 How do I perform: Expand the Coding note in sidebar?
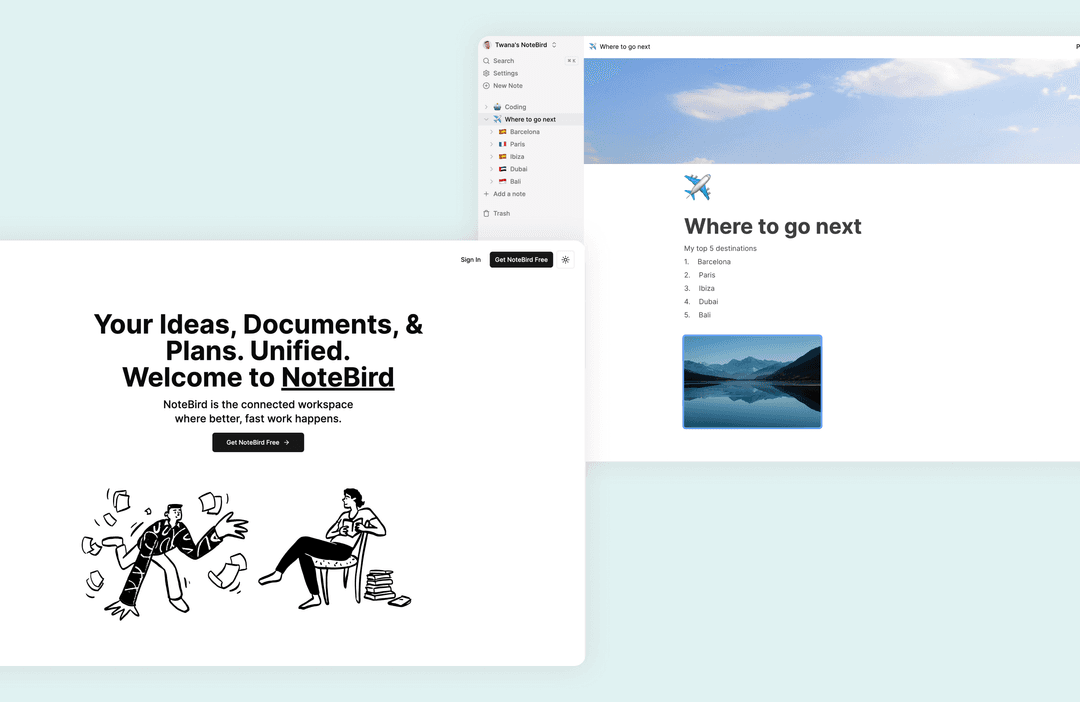tap(487, 107)
